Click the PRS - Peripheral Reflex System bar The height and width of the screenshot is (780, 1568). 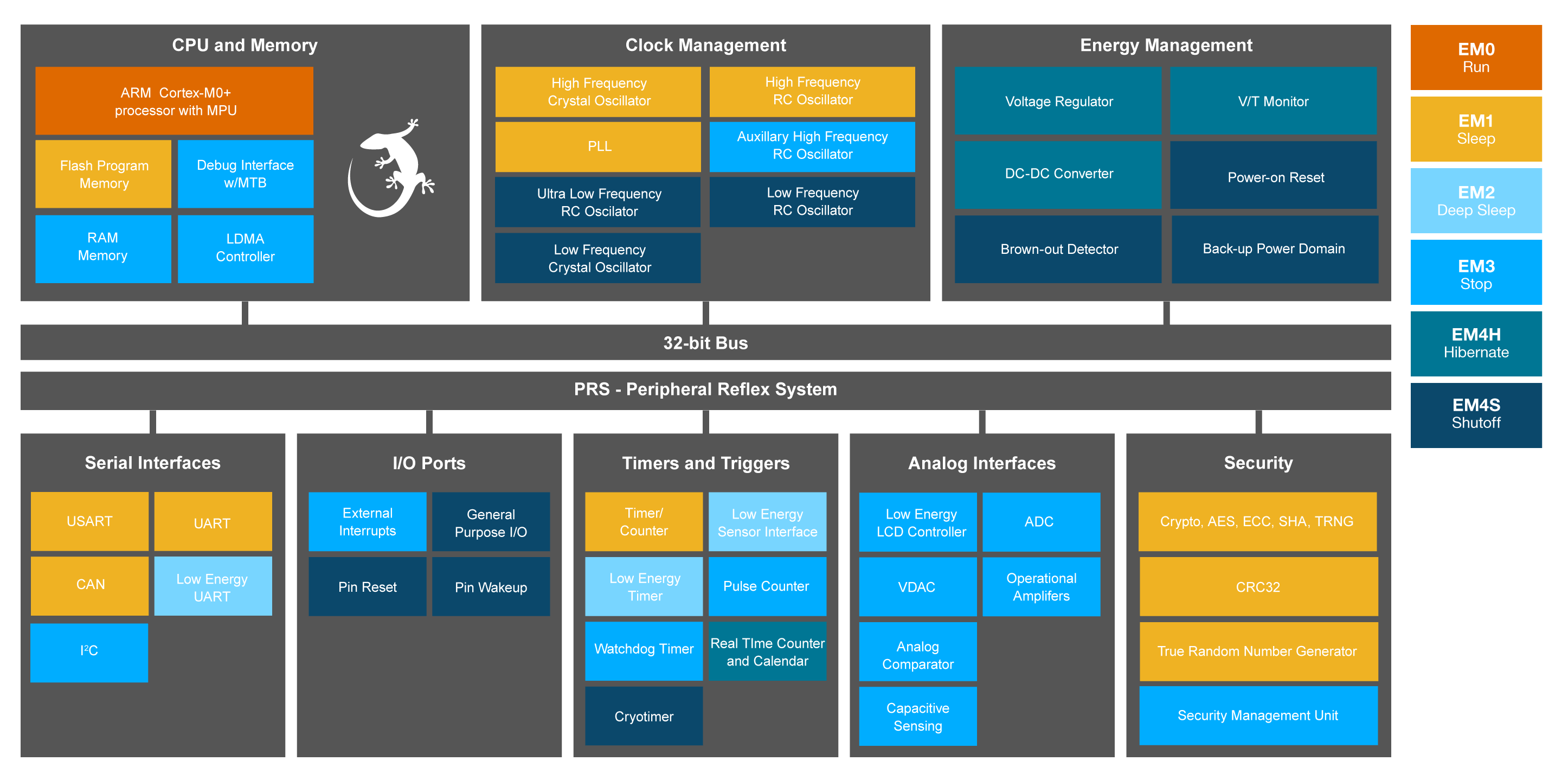pyautogui.click(x=705, y=389)
